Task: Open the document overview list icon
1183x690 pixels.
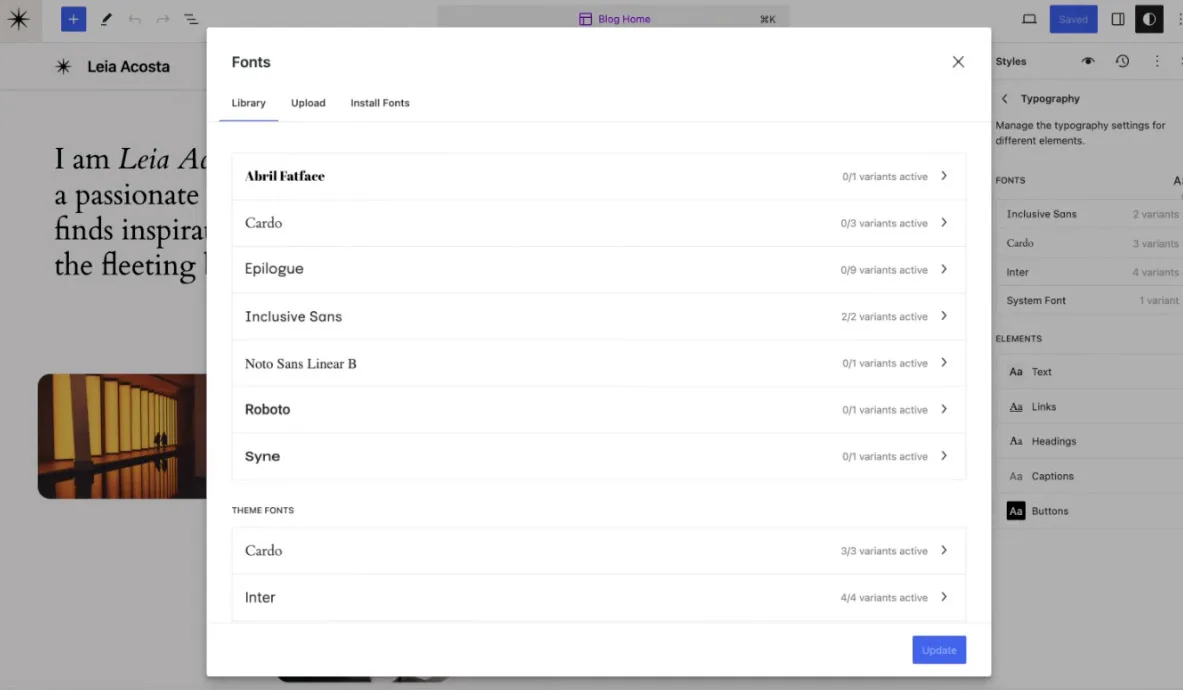Action: pyautogui.click(x=191, y=19)
